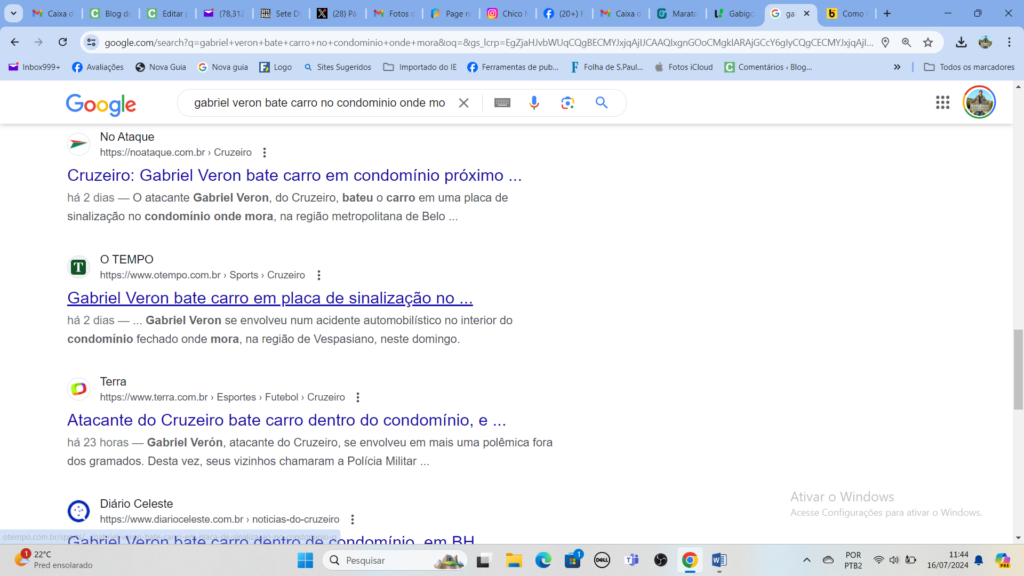This screenshot has height=576, width=1024.
Task: Open new browser tab with plus
Action: 887,13
